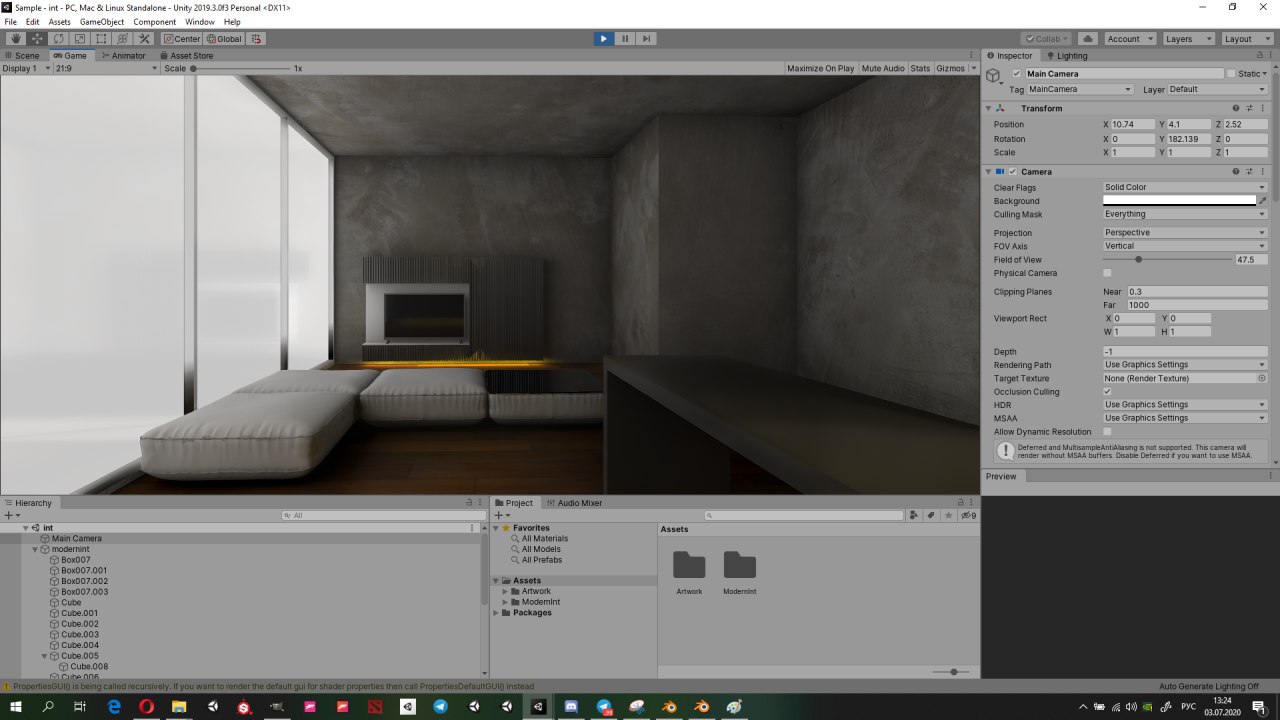
Task: Open the cloud services button
Action: click(x=1088, y=39)
